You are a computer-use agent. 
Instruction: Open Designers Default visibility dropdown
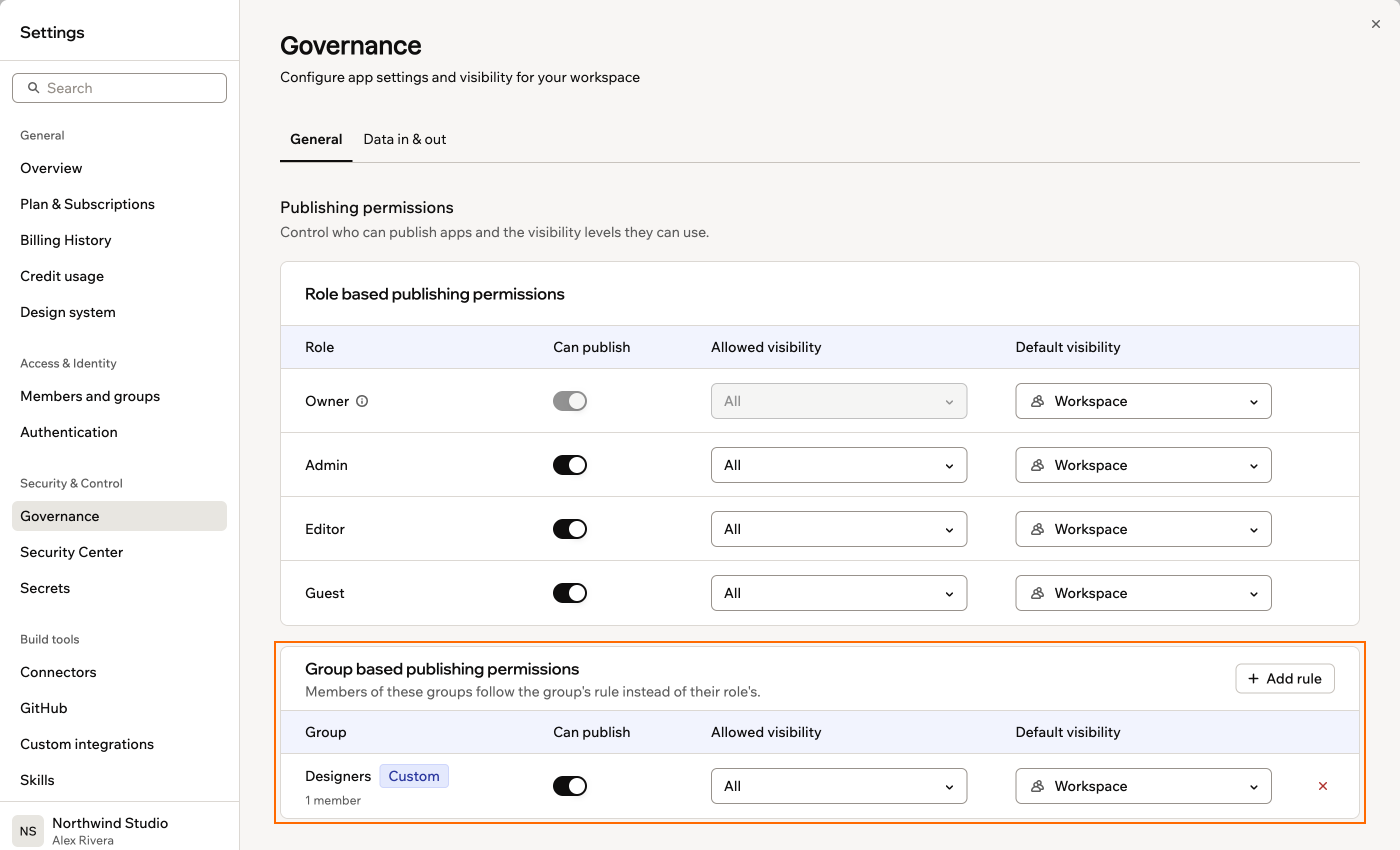(x=1143, y=786)
